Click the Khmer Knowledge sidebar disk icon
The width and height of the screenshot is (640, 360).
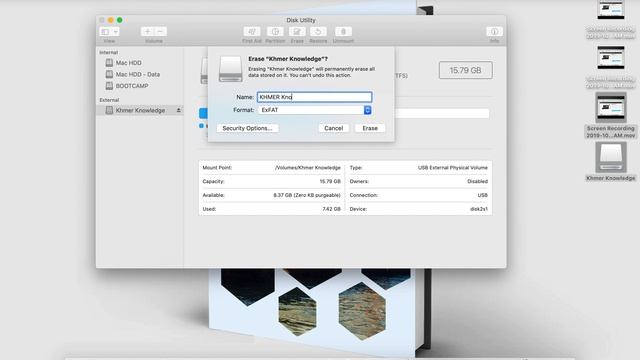click(x=109, y=110)
